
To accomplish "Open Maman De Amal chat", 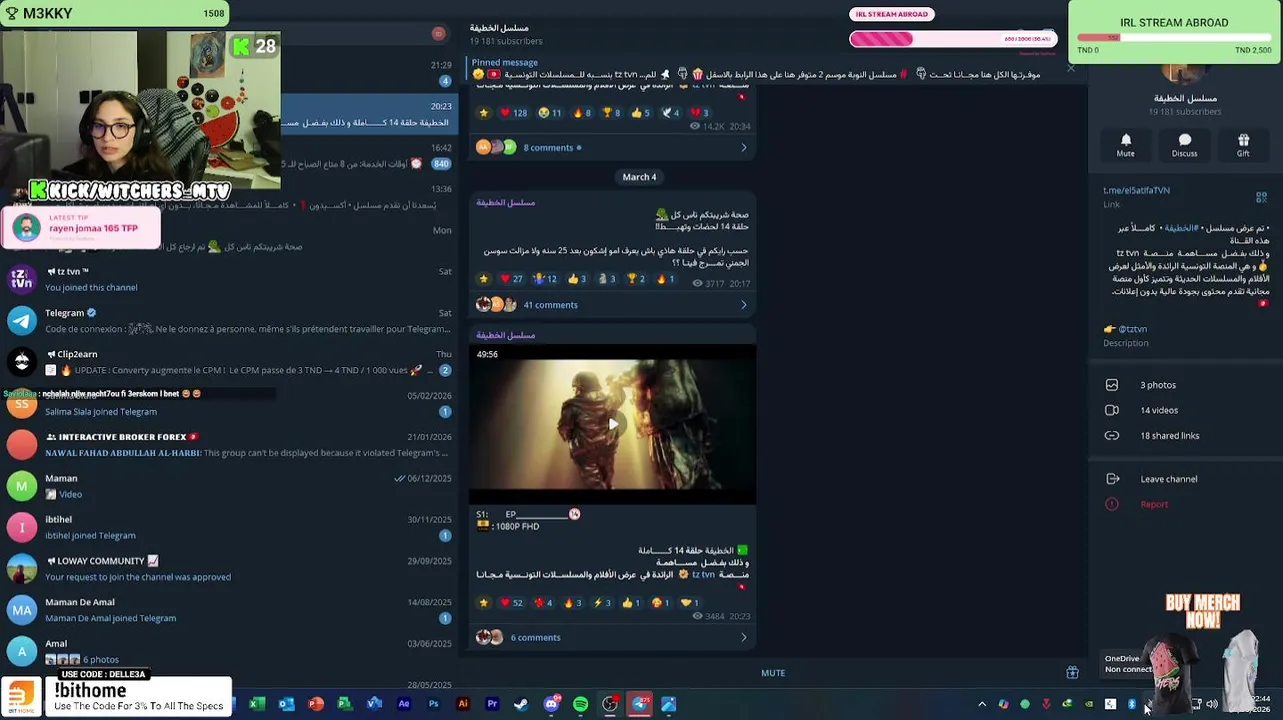I will pyautogui.click(x=228, y=609).
